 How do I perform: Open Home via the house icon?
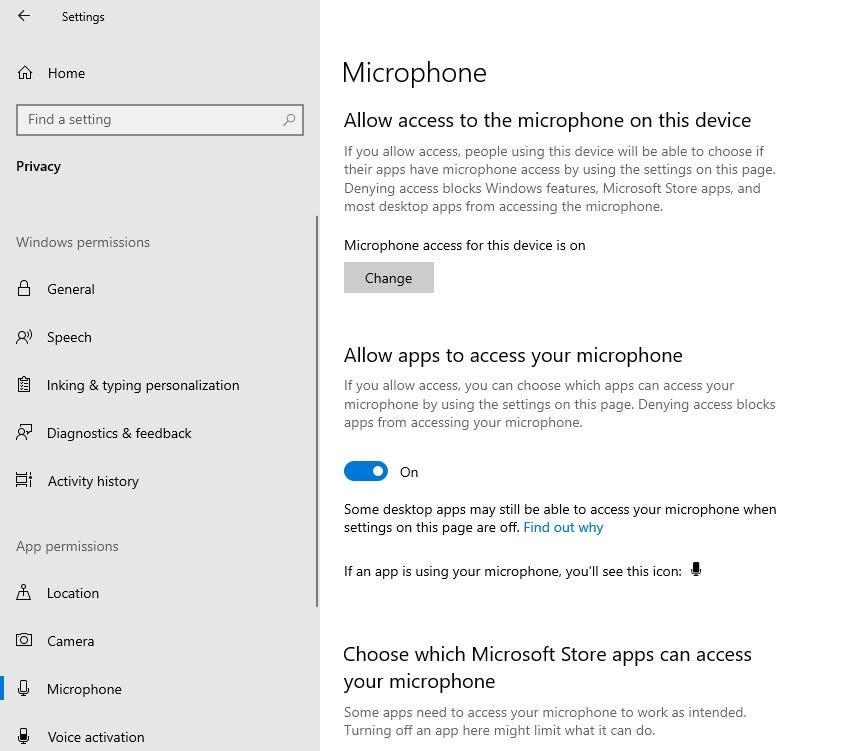pyautogui.click(x=25, y=72)
